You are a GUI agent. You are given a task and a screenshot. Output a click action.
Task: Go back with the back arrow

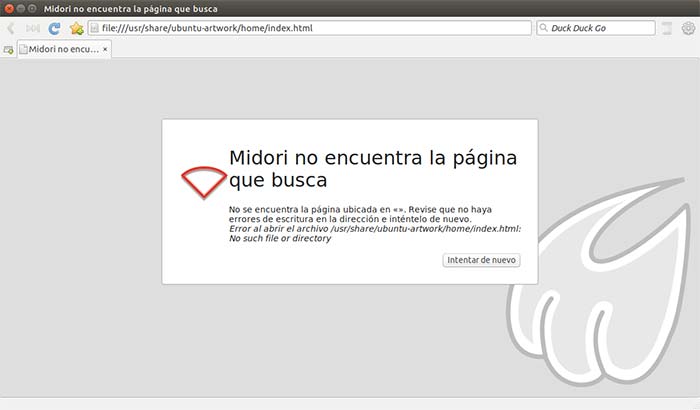pos(11,28)
